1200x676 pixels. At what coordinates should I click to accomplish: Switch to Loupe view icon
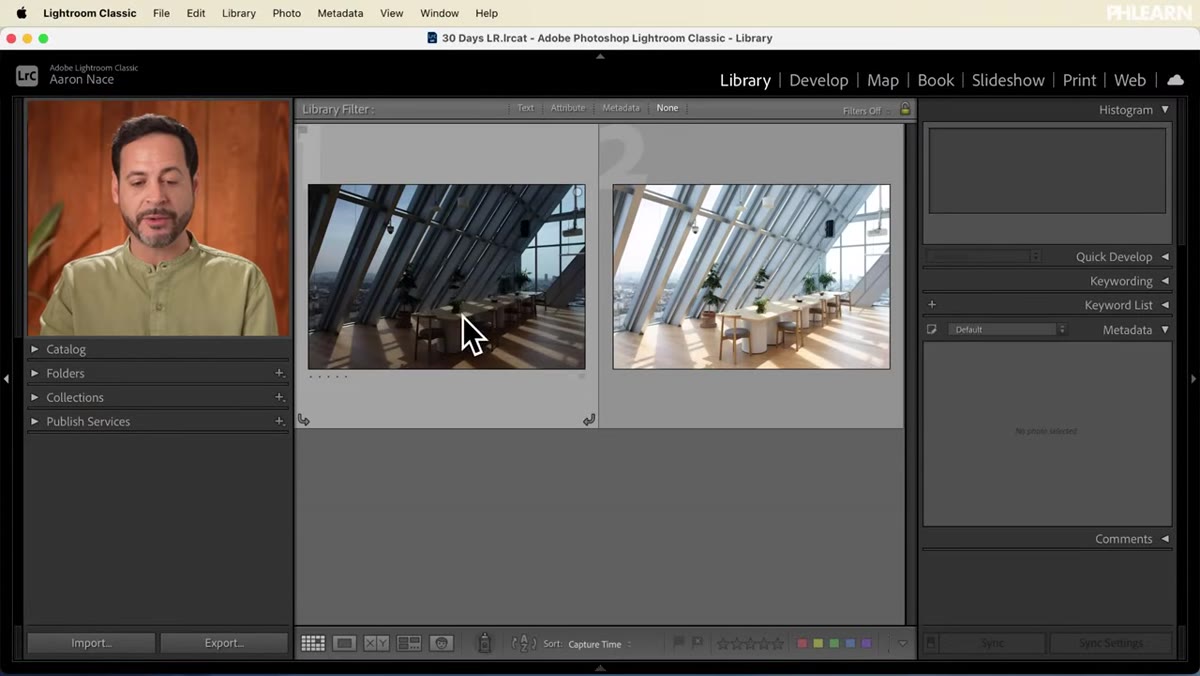[x=344, y=644]
